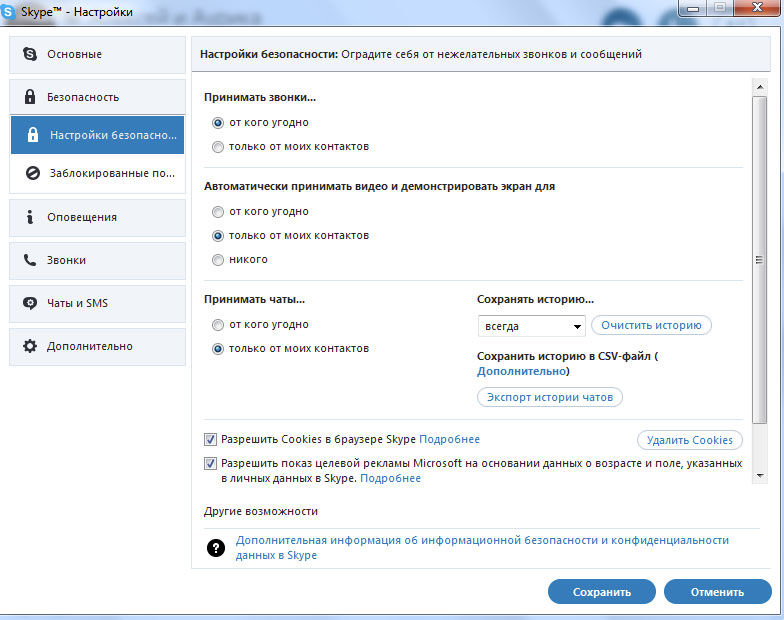Open the Безопасность settings section
The image size is (784, 620).
(x=98, y=97)
